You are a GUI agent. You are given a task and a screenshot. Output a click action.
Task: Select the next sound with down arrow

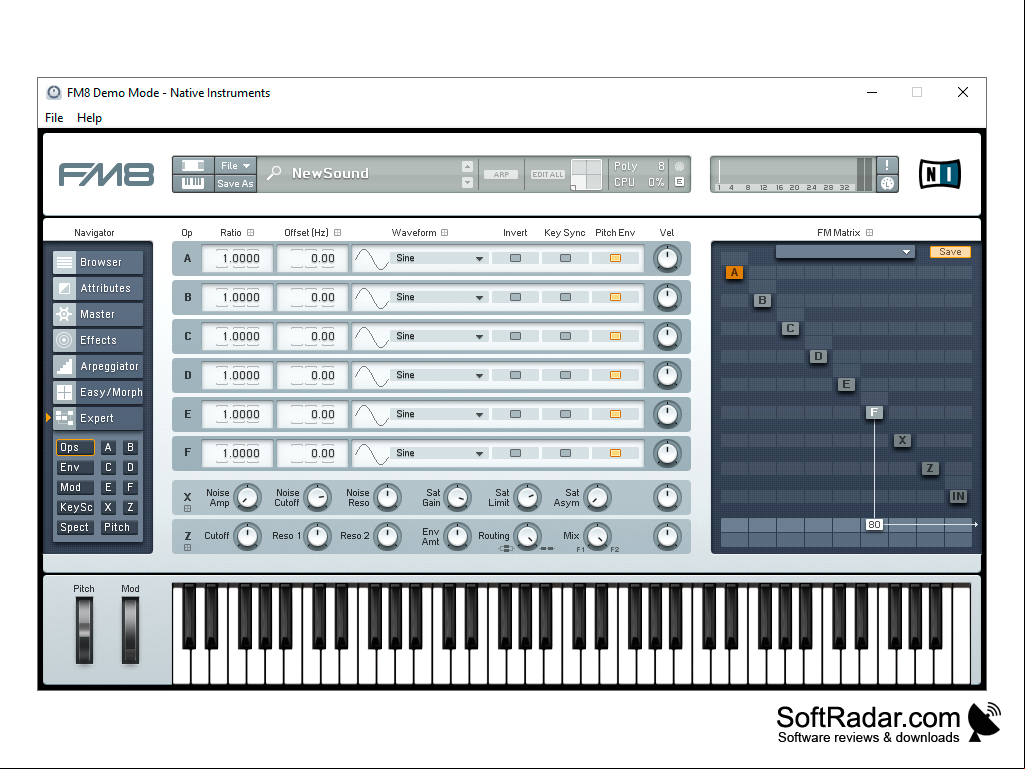pyautogui.click(x=467, y=183)
